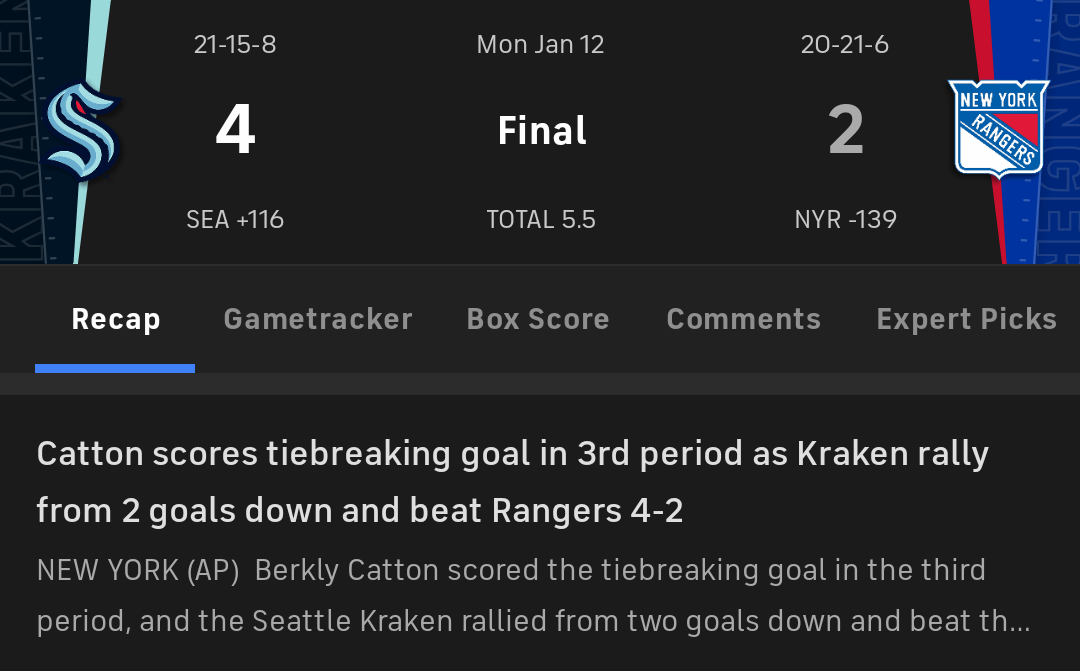Image resolution: width=1080 pixels, height=671 pixels.
Task: Open the Catton tiebreaking goal headline
Action: click(512, 481)
